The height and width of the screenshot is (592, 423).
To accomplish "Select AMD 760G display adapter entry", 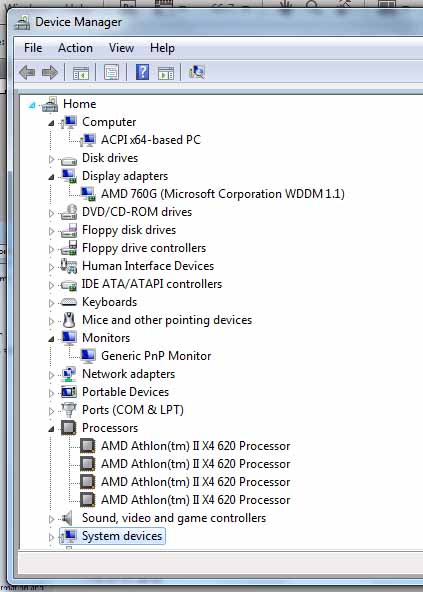I will pyautogui.click(x=223, y=194).
